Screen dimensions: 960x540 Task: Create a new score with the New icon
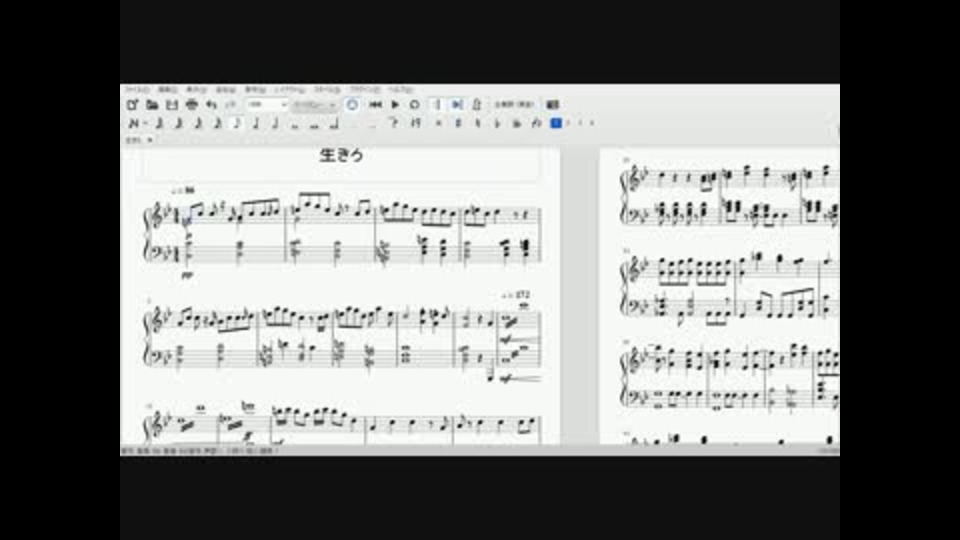[x=132, y=105]
